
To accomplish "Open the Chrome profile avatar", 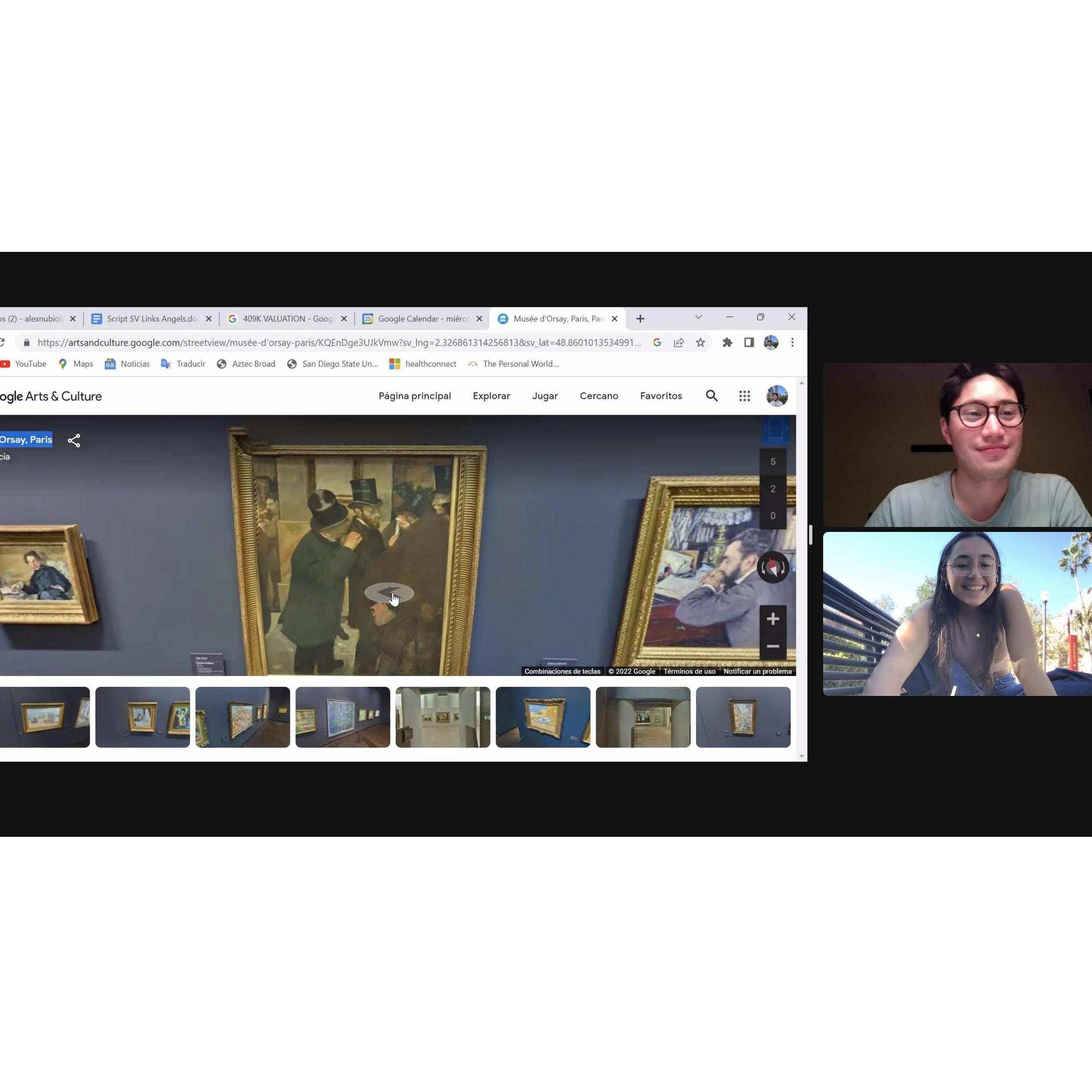I will coord(771,343).
